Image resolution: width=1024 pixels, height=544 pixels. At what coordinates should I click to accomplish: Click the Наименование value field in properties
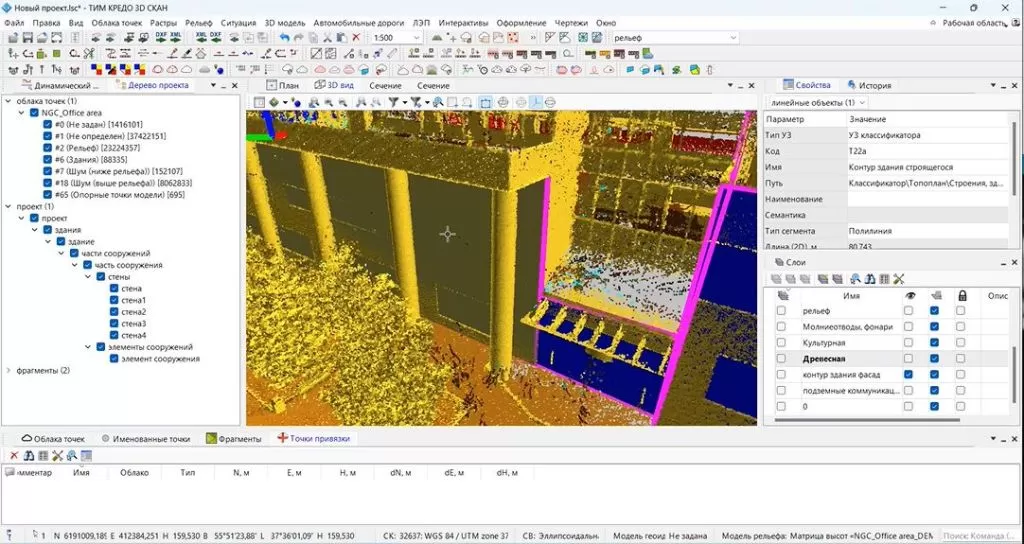point(928,199)
